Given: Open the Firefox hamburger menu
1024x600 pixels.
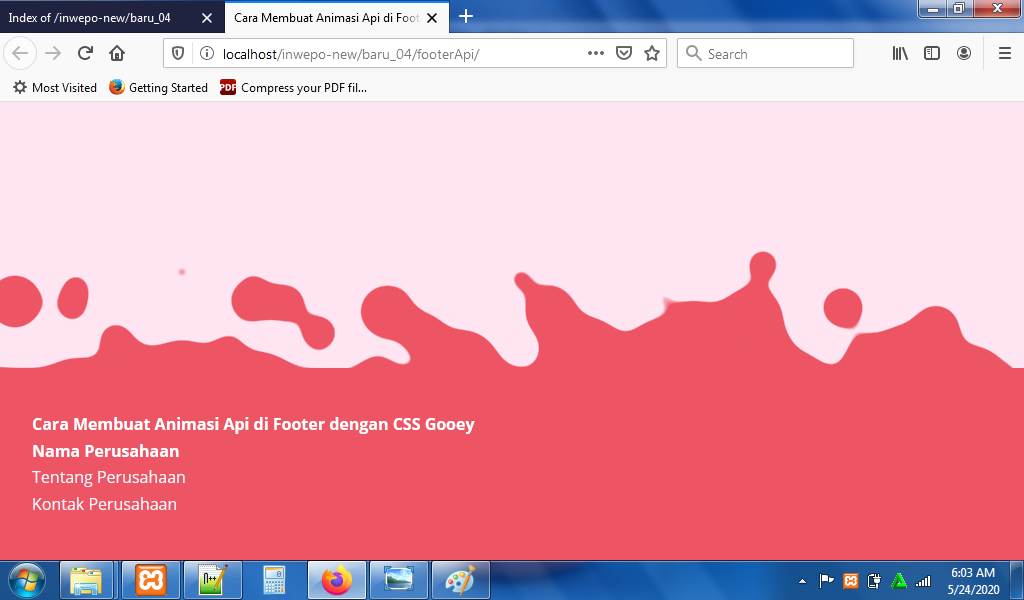Looking at the screenshot, I should coord(1005,54).
